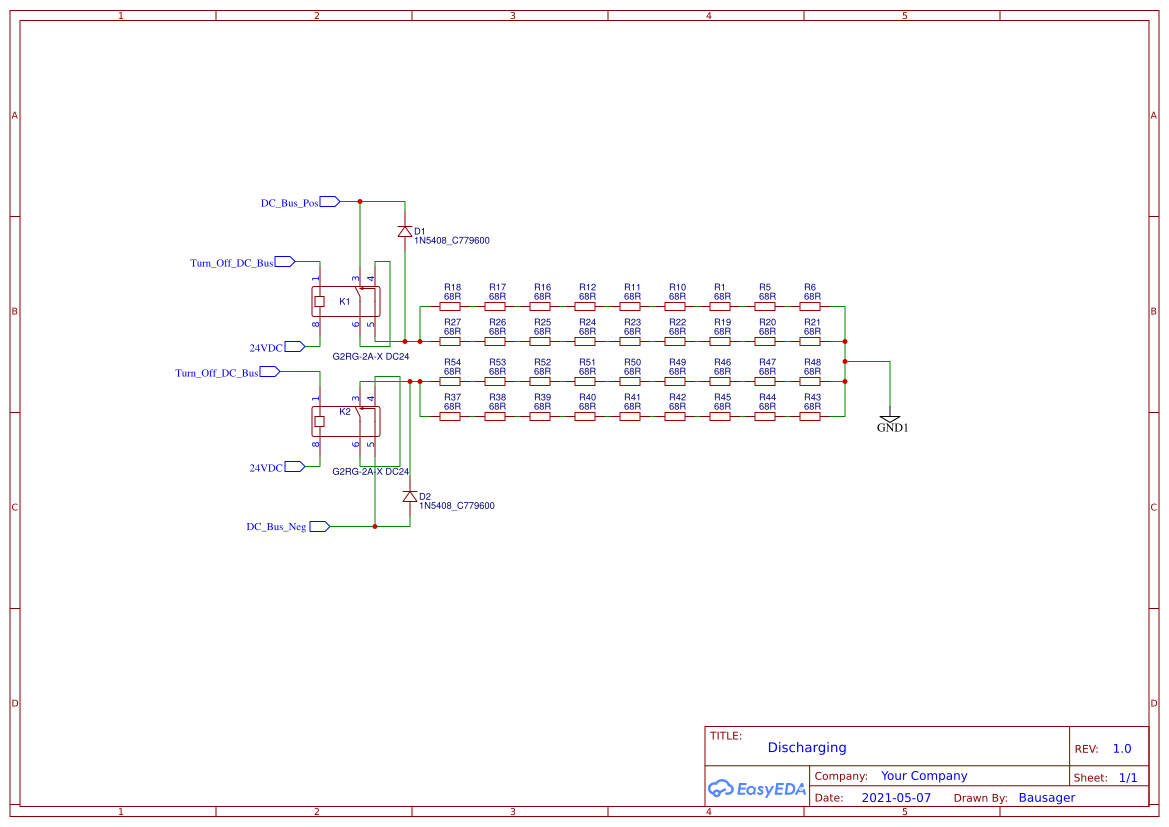Screen dimensions: 1169x827
Task: Select resistor R18 symbol
Action: coord(451,307)
